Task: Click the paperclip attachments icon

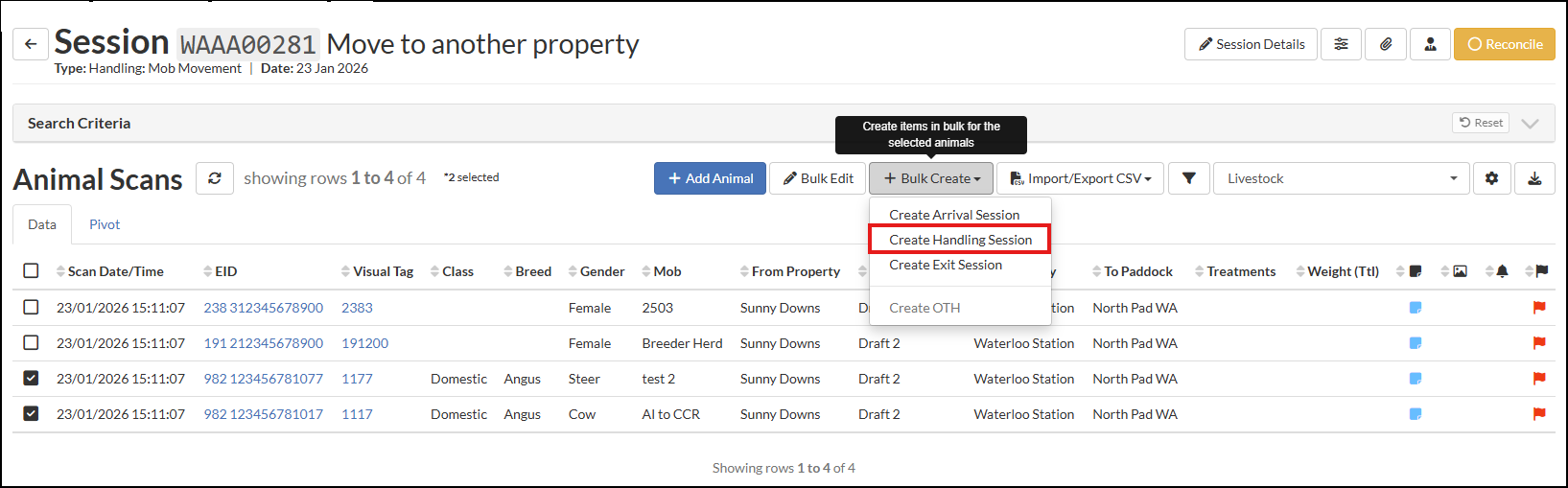Action: [1386, 44]
